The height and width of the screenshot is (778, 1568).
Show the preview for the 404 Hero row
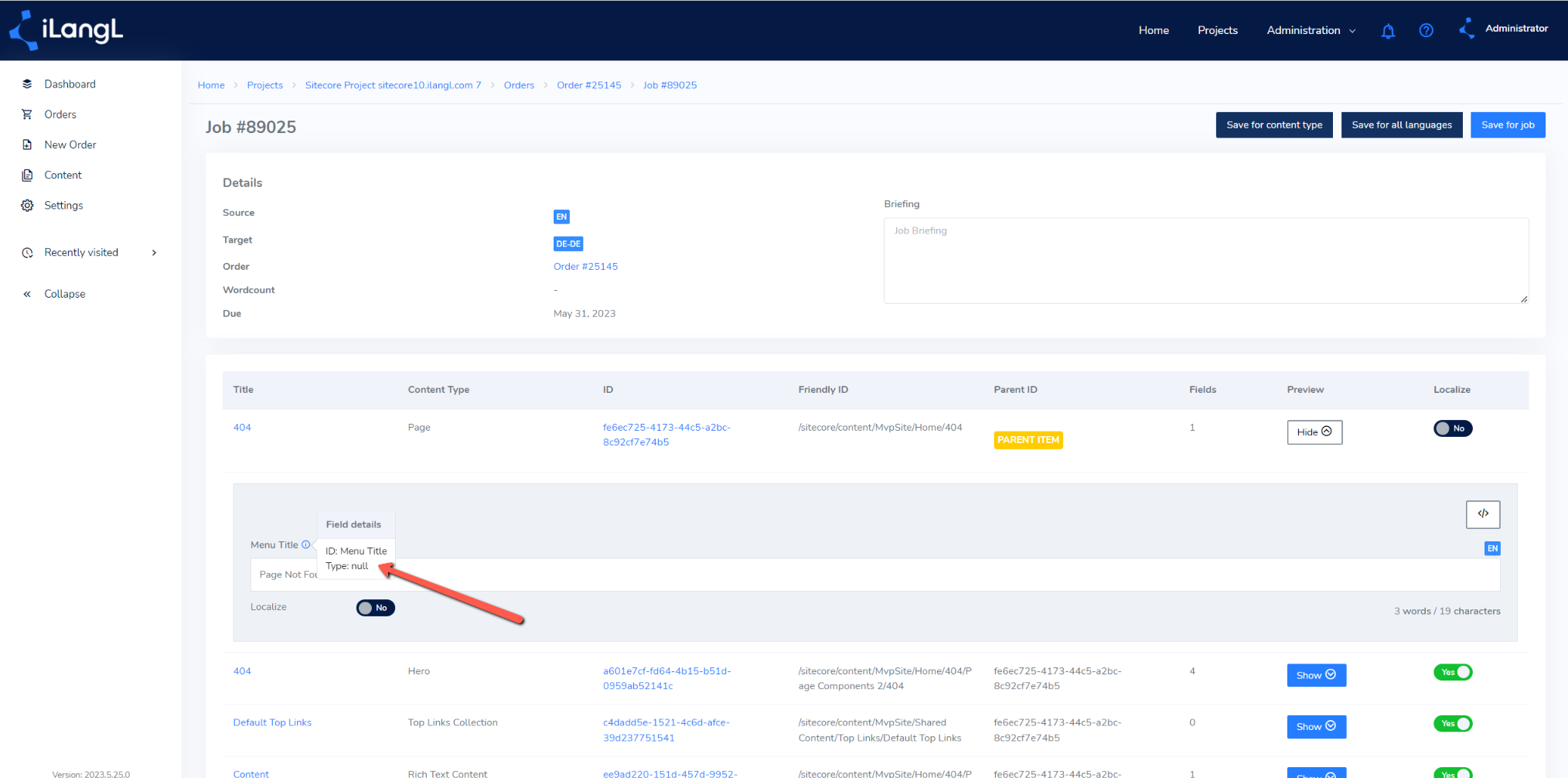[1316, 675]
